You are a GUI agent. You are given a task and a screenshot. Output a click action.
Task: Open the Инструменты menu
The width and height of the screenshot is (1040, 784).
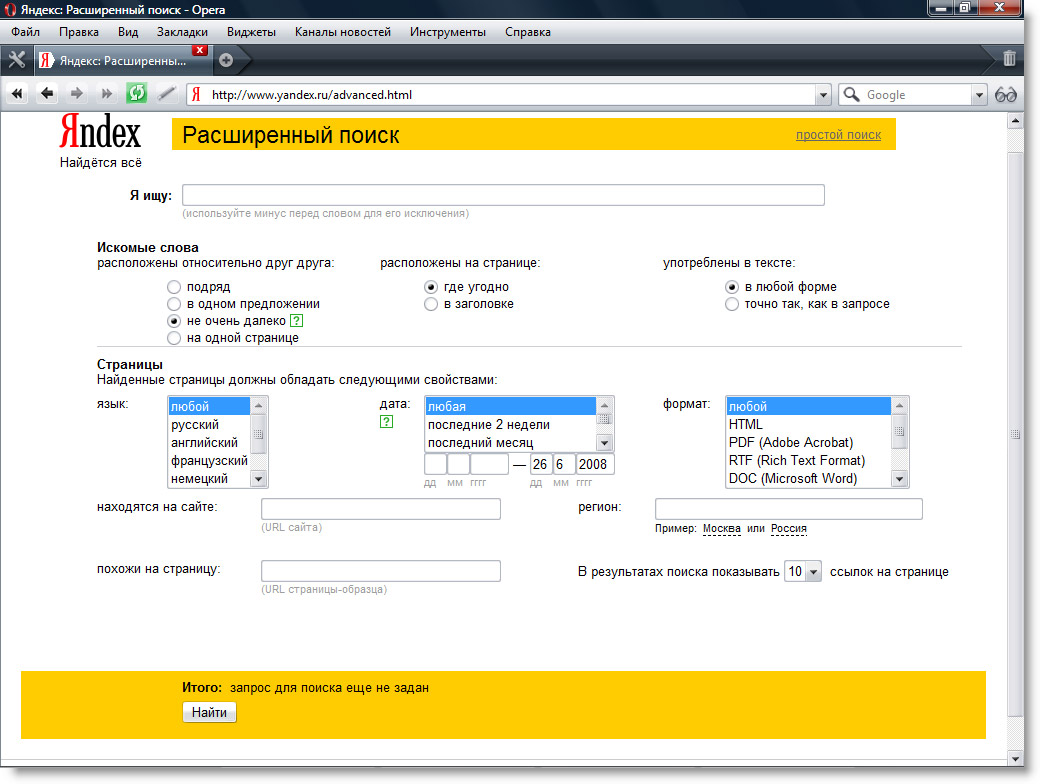point(448,32)
